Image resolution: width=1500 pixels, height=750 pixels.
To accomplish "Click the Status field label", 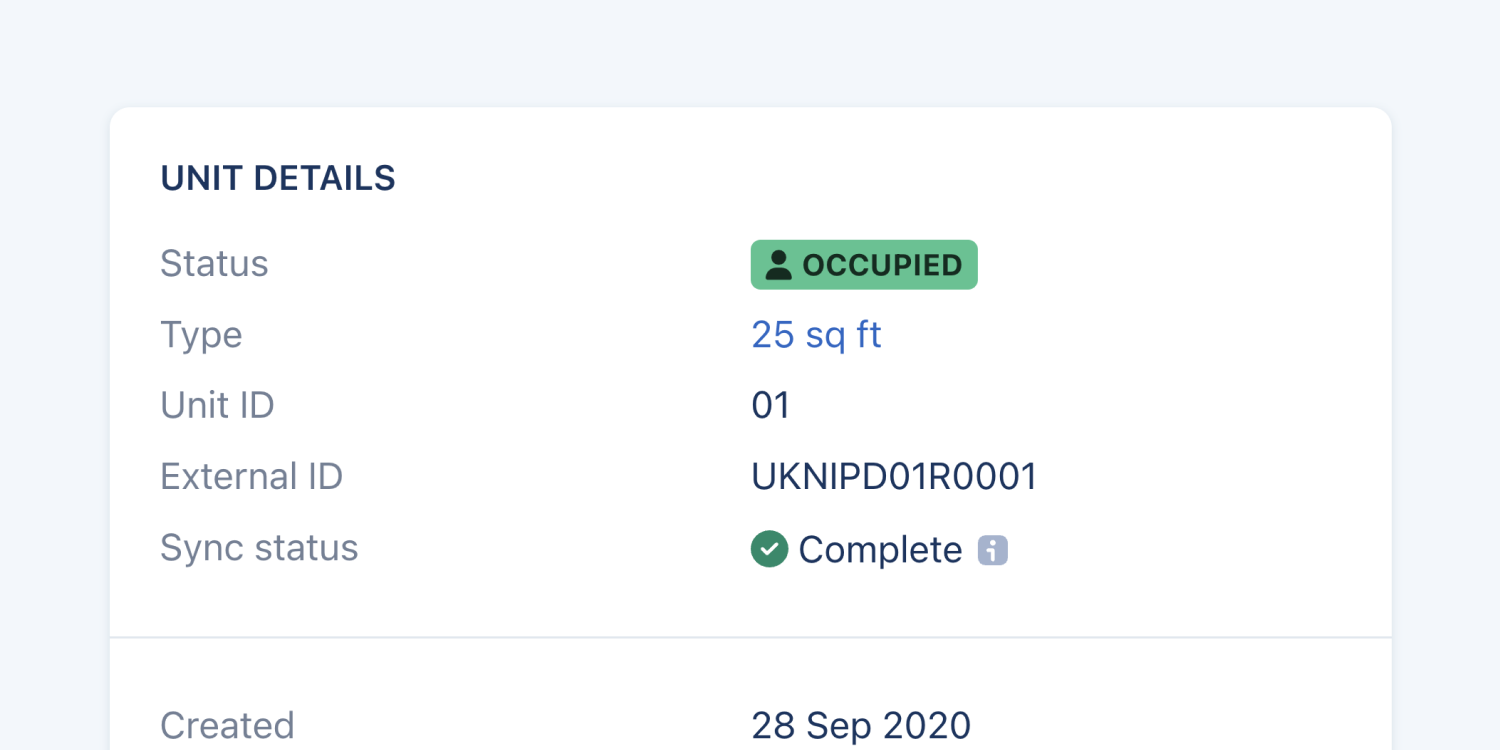I will (x=214, y=264).
